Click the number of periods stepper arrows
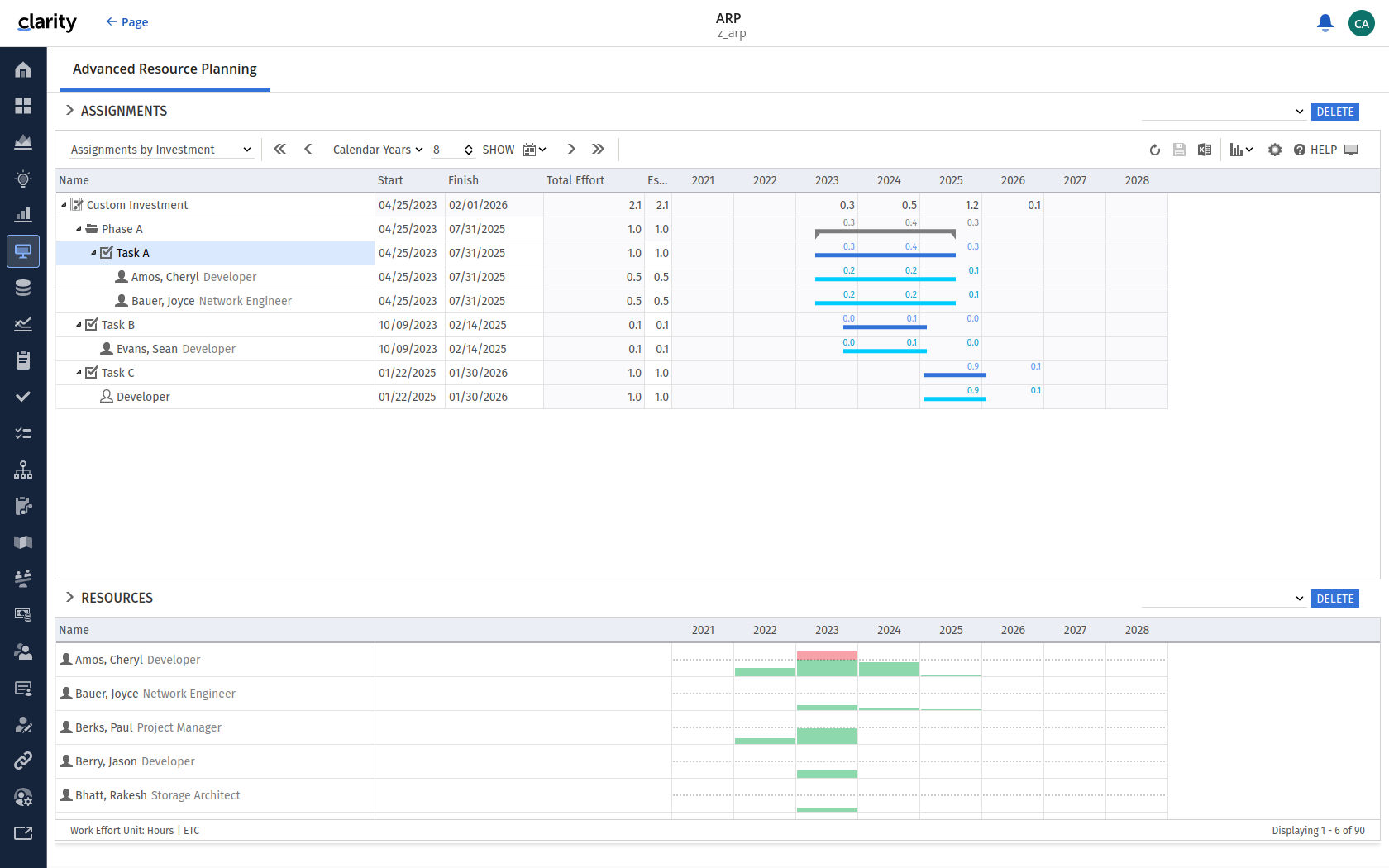The image size is (1389, 868). [469, 150]
